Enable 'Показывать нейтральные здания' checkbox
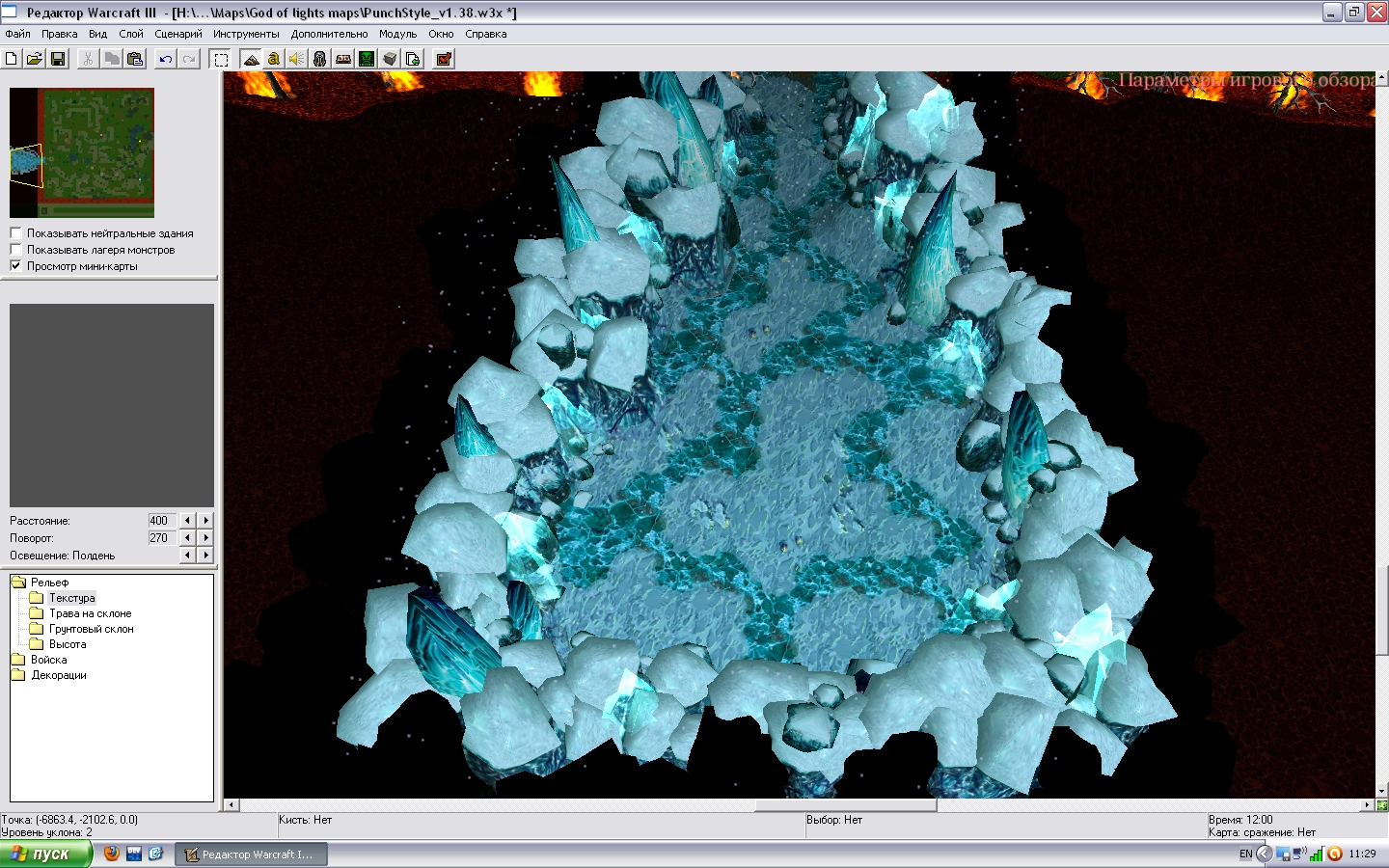The width and height of the screenshot is (1389, 868). [x=15, y=233]
